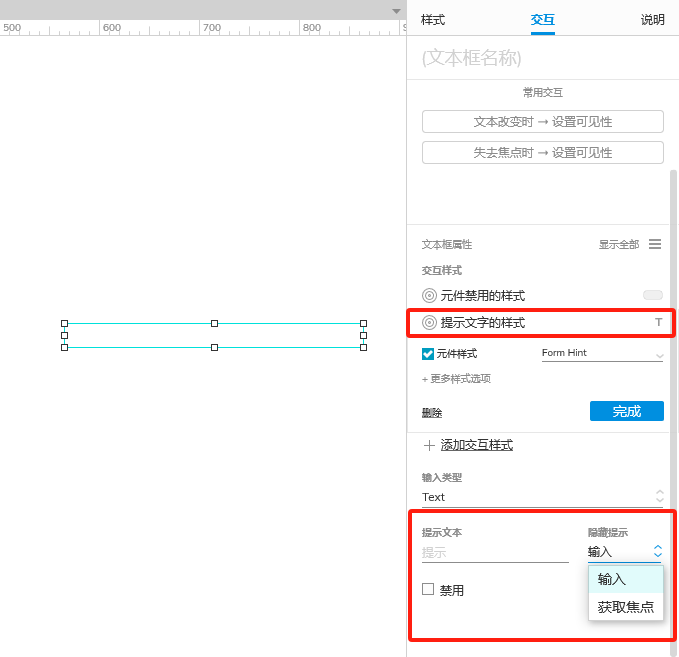
Task: Click the plus icon before 添加交互样式
Action: point(429,445)
